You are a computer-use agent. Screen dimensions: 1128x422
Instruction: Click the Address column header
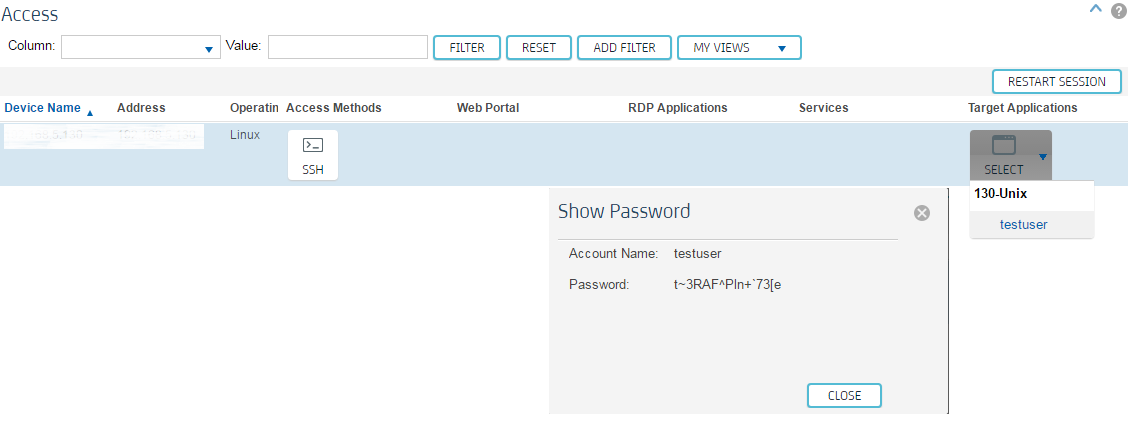[x=141, y=108]
